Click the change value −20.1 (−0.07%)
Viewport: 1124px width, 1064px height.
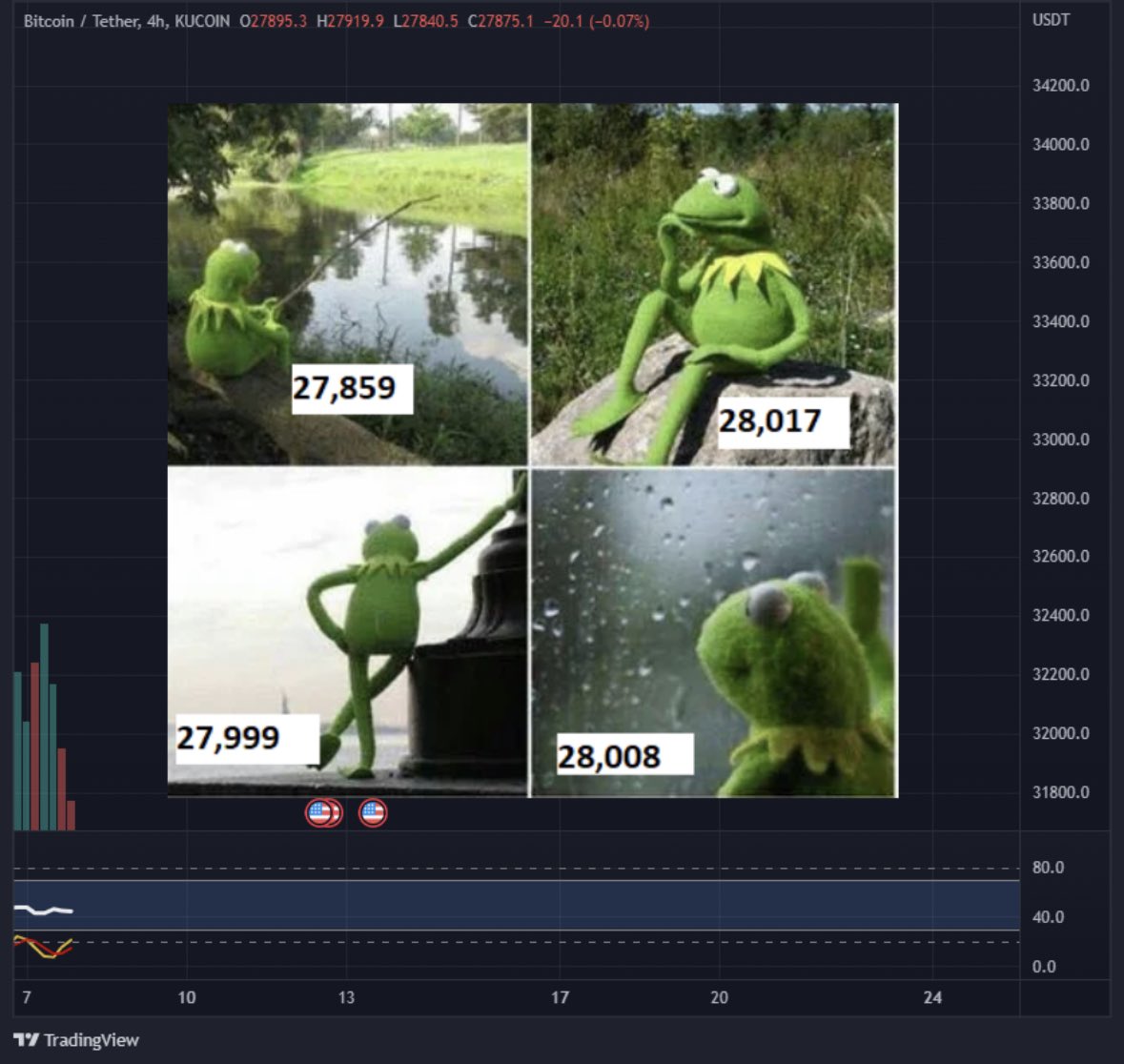click(x=597, y=22)
